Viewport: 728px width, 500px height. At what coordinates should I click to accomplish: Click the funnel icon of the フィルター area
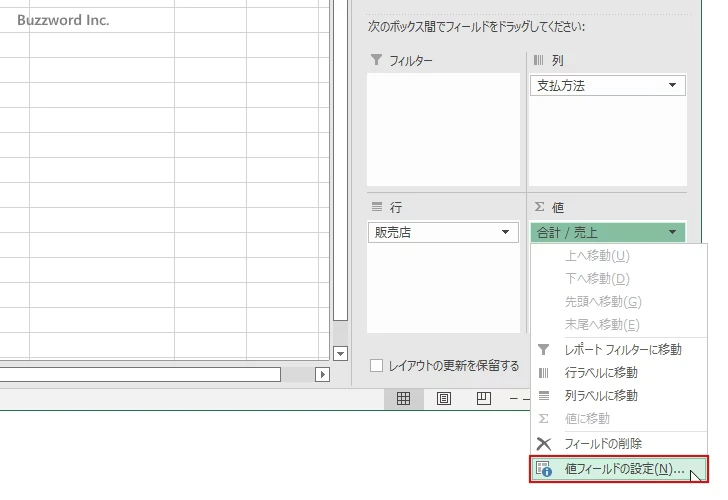click(377, 60)
